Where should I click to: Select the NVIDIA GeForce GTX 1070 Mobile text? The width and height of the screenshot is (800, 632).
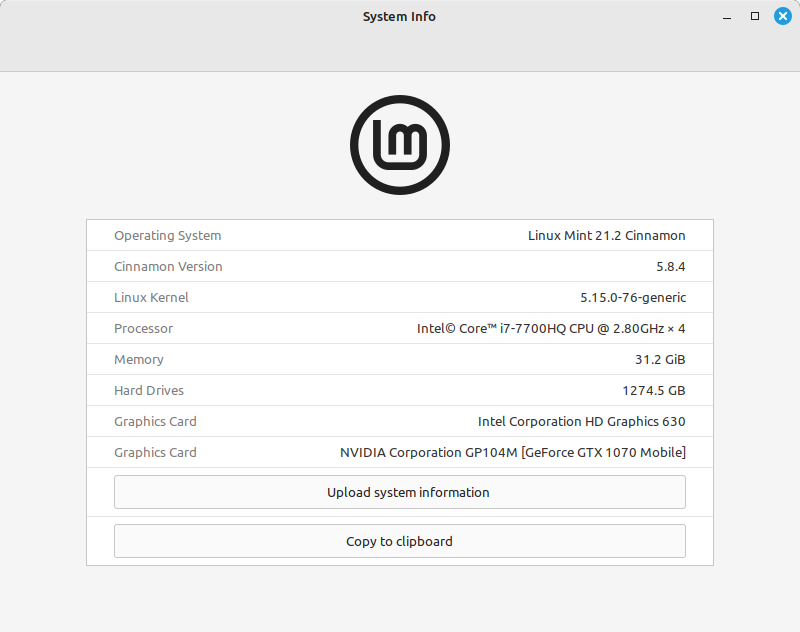pyautogui.click(x=513, y=452)
